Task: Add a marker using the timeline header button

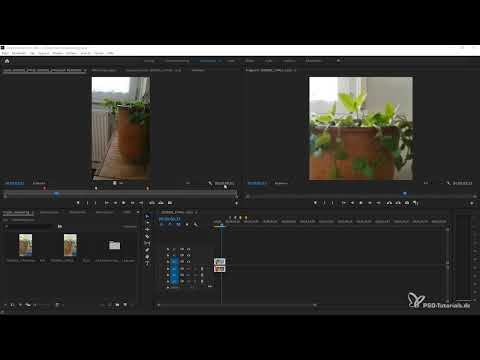Action: click(x=187, y=225)
